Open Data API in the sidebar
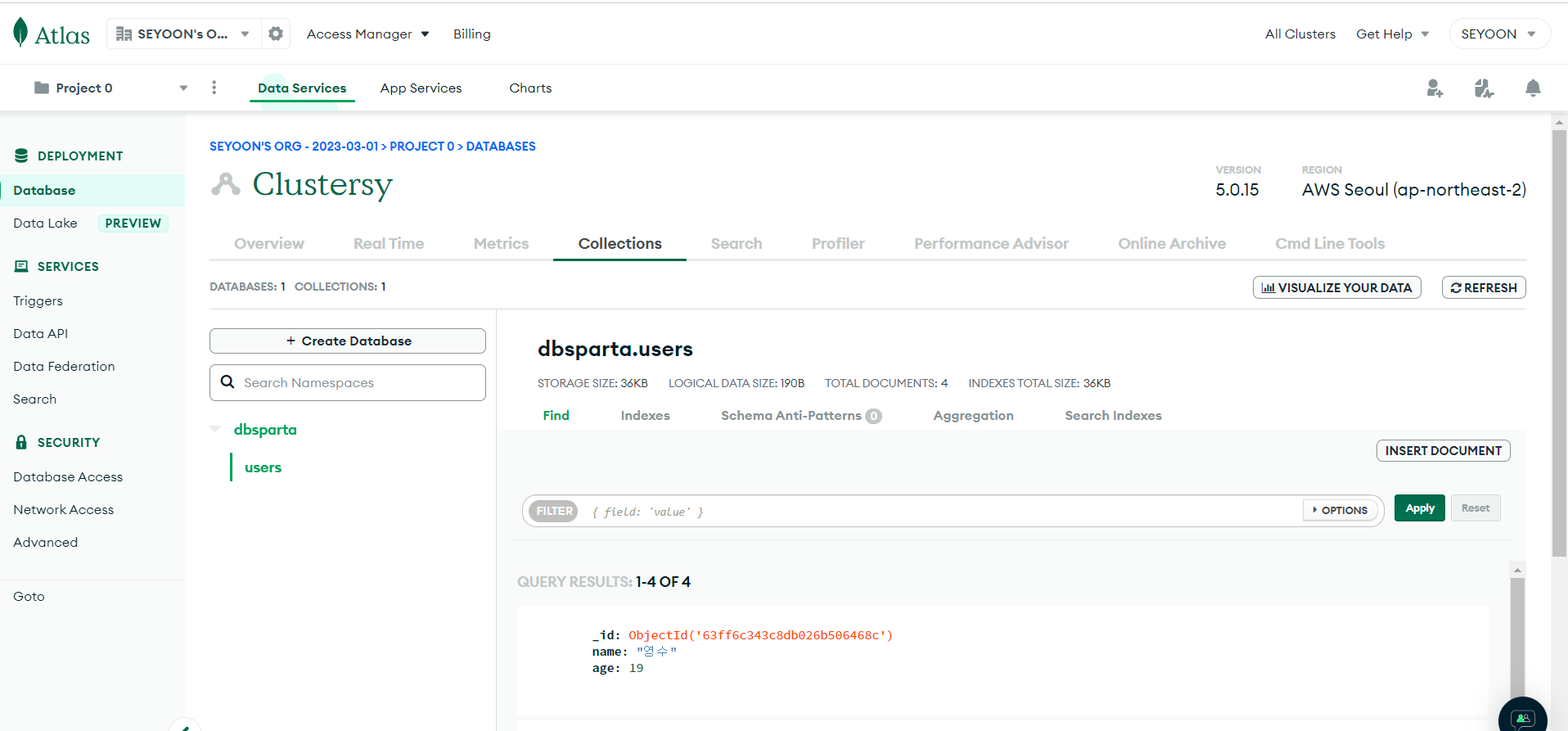Screen dimensions: 1568x731 click(40, 333)
